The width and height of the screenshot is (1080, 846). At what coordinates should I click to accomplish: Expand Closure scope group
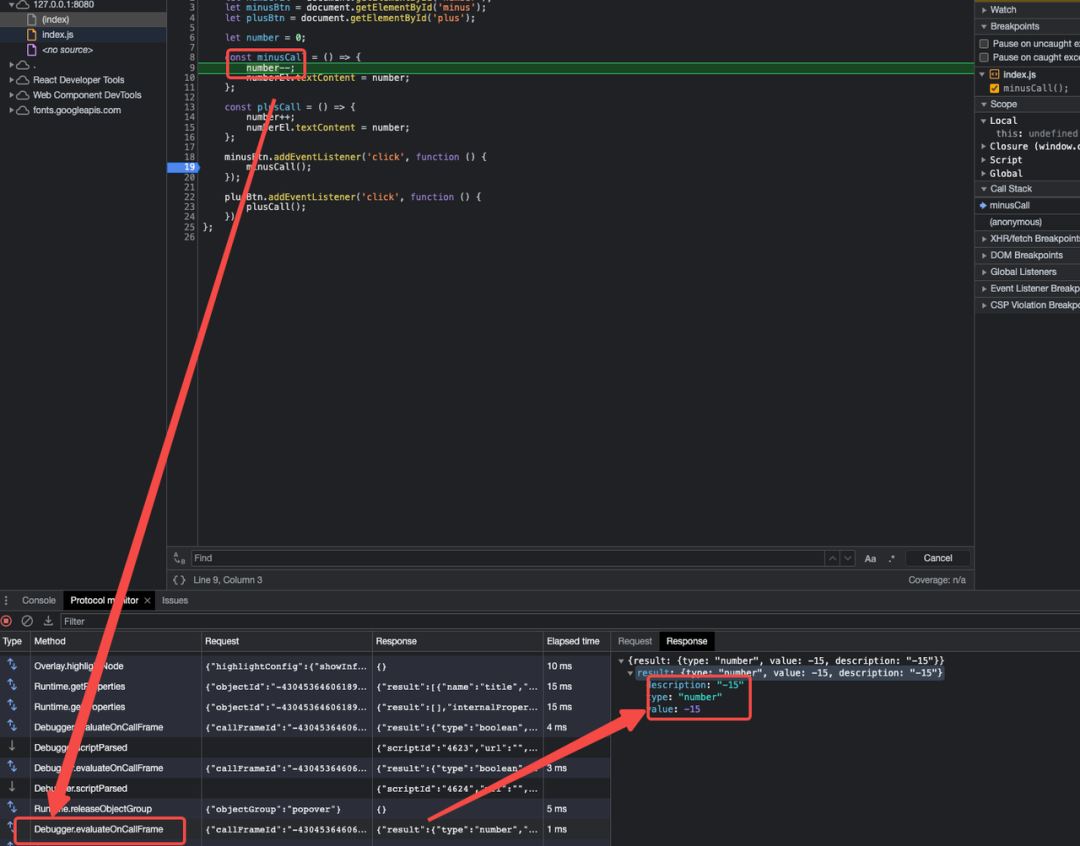pyautogui.click(x=984, y=146)
